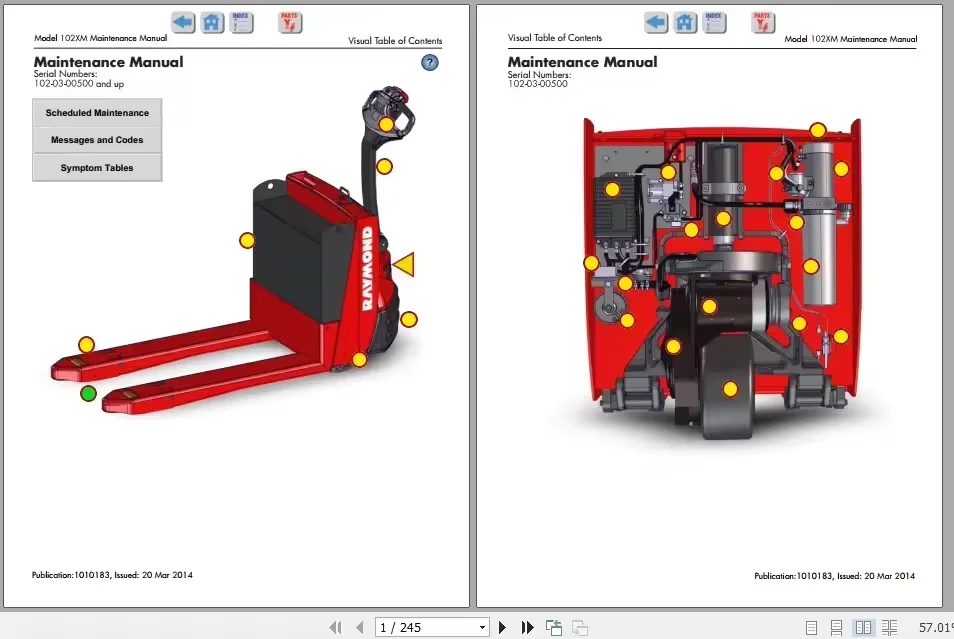Click the Index icon on right page
The height and width of the screenshot is (639, 954).
click(714, 22)
